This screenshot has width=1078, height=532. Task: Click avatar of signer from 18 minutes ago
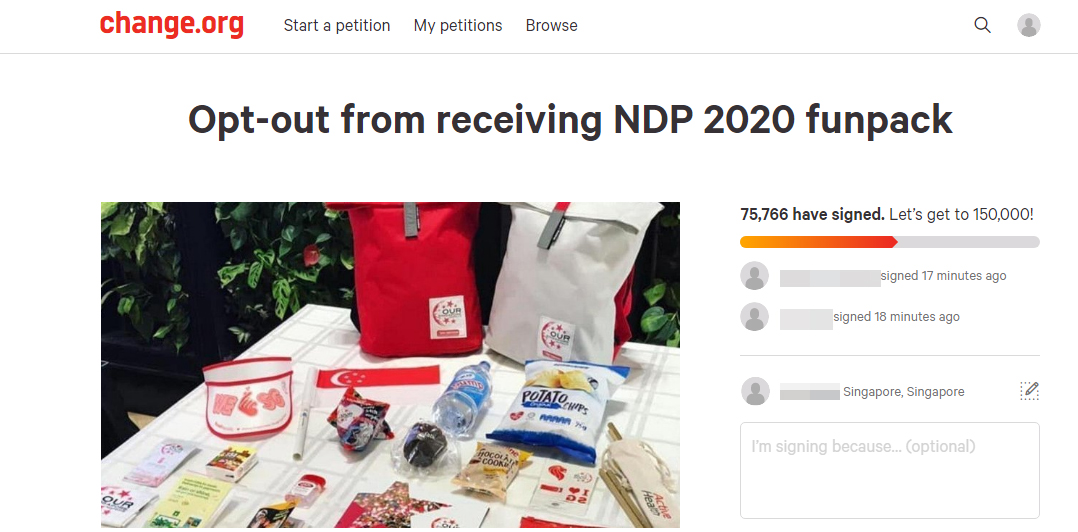pos(754,317)
